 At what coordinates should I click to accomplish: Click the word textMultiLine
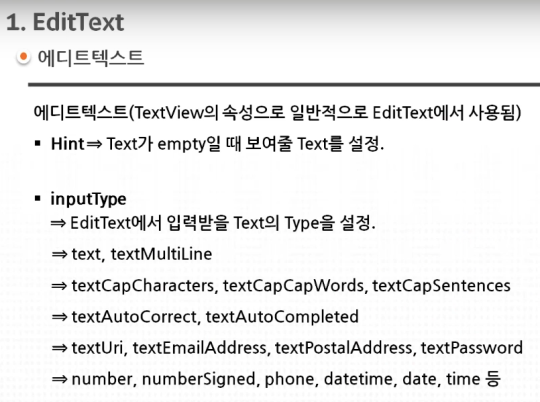pyautogui.click(x=161, y=254)
